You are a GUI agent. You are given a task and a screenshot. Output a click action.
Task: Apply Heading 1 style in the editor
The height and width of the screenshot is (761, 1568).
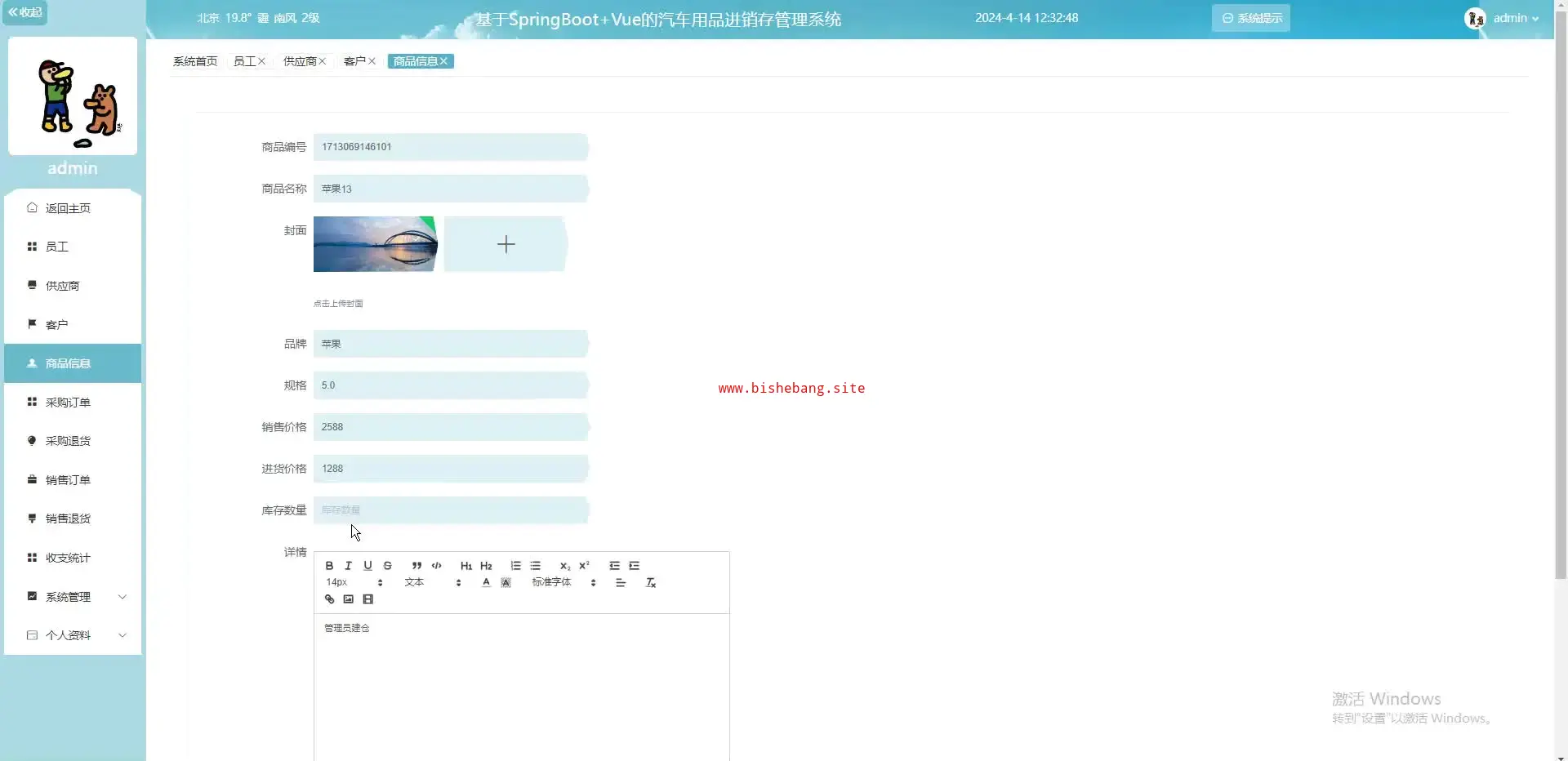pos(466,566)
